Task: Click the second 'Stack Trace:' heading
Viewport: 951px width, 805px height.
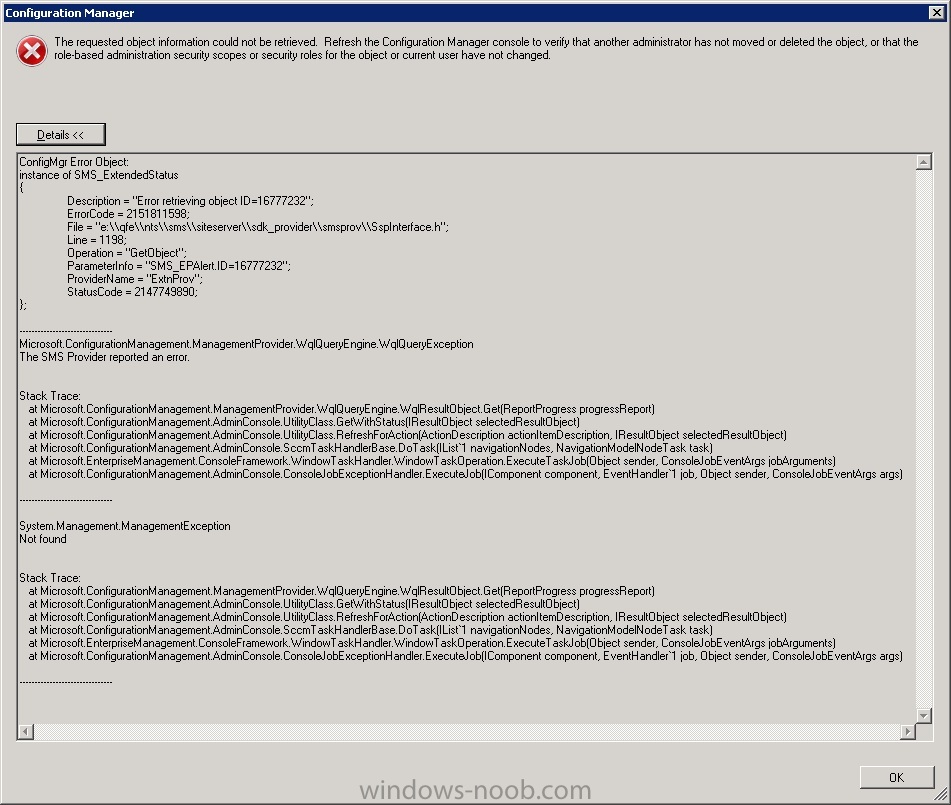Action: (50, 578)
